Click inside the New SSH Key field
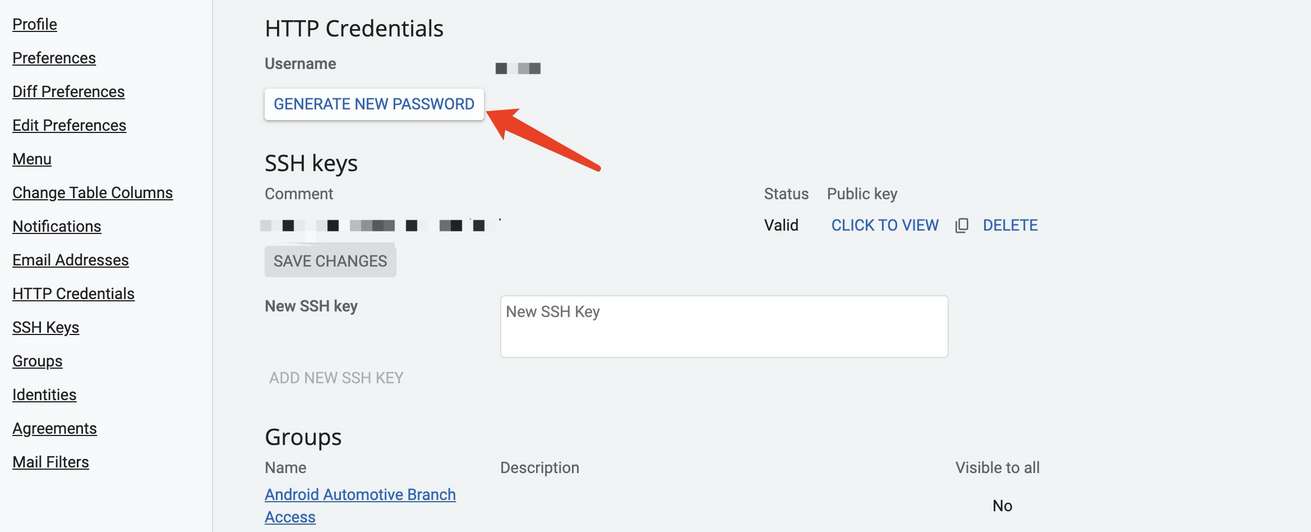Screen dimensions: 1311x532 (x=724, y=326)
